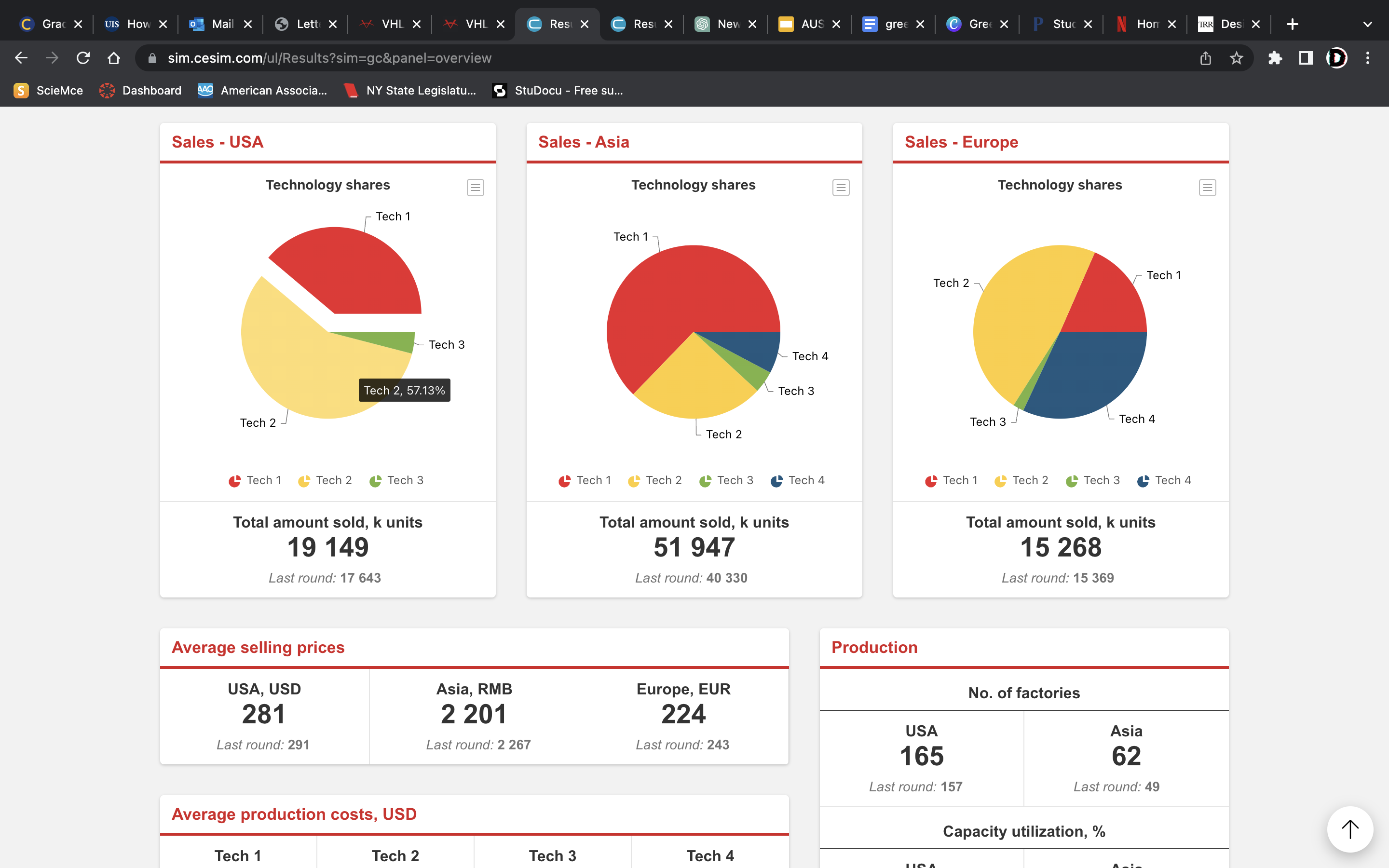Click the scroll-to-top arrow button

tap(1350, 829)
